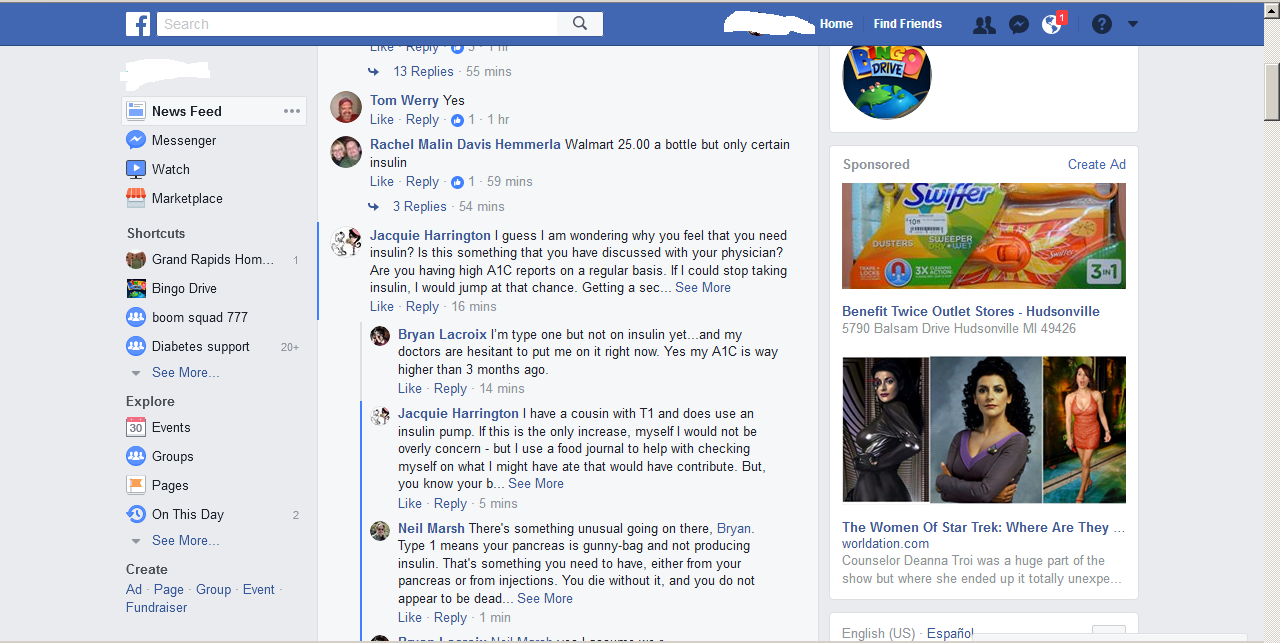The width and height of the screenshot is (1284, 643).
Task: Open Benefit Twice Outlet Stores - Hudsonville link
Action: tap(971, 311)
